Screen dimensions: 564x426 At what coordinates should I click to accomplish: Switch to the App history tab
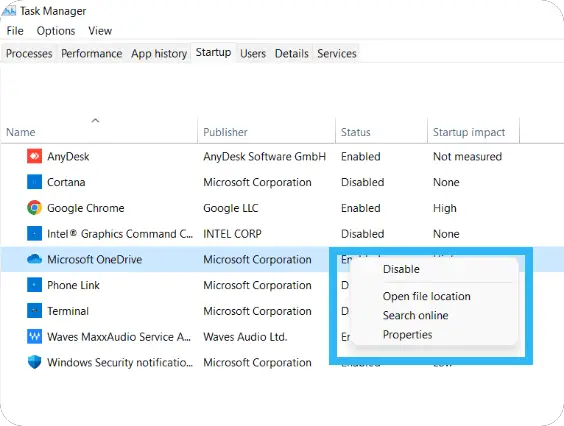coord(159,54)
